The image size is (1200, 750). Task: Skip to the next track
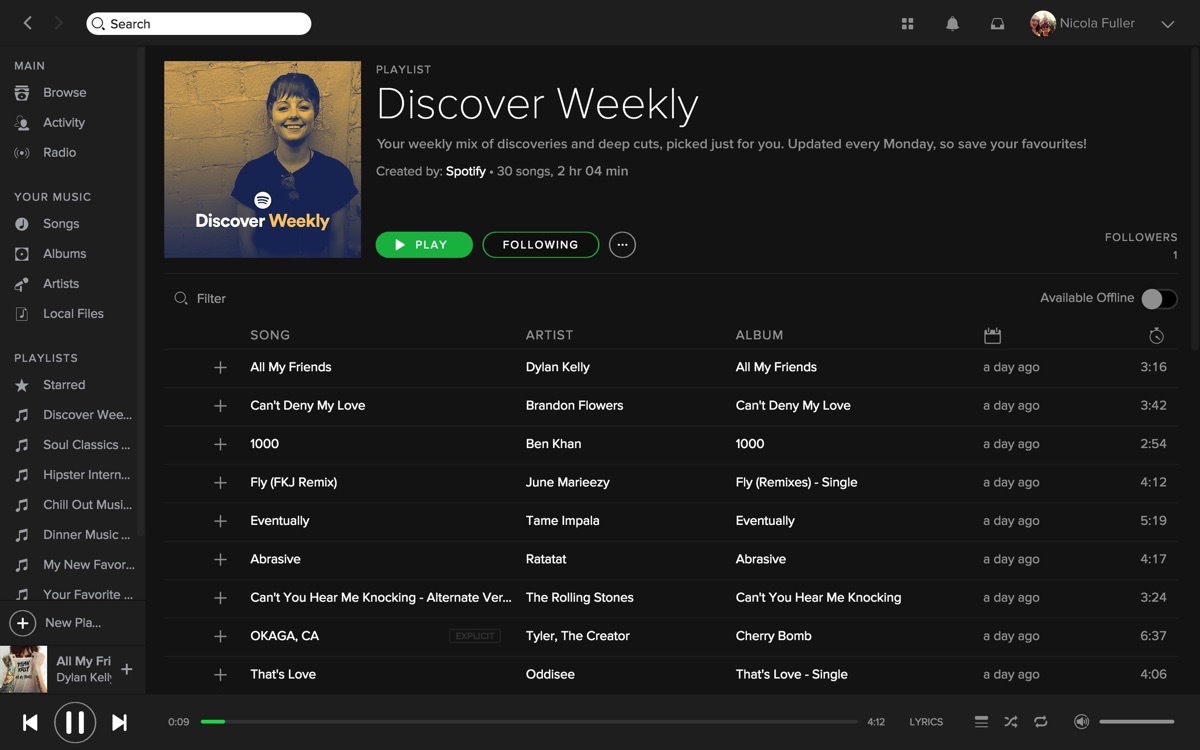(119, 722)
